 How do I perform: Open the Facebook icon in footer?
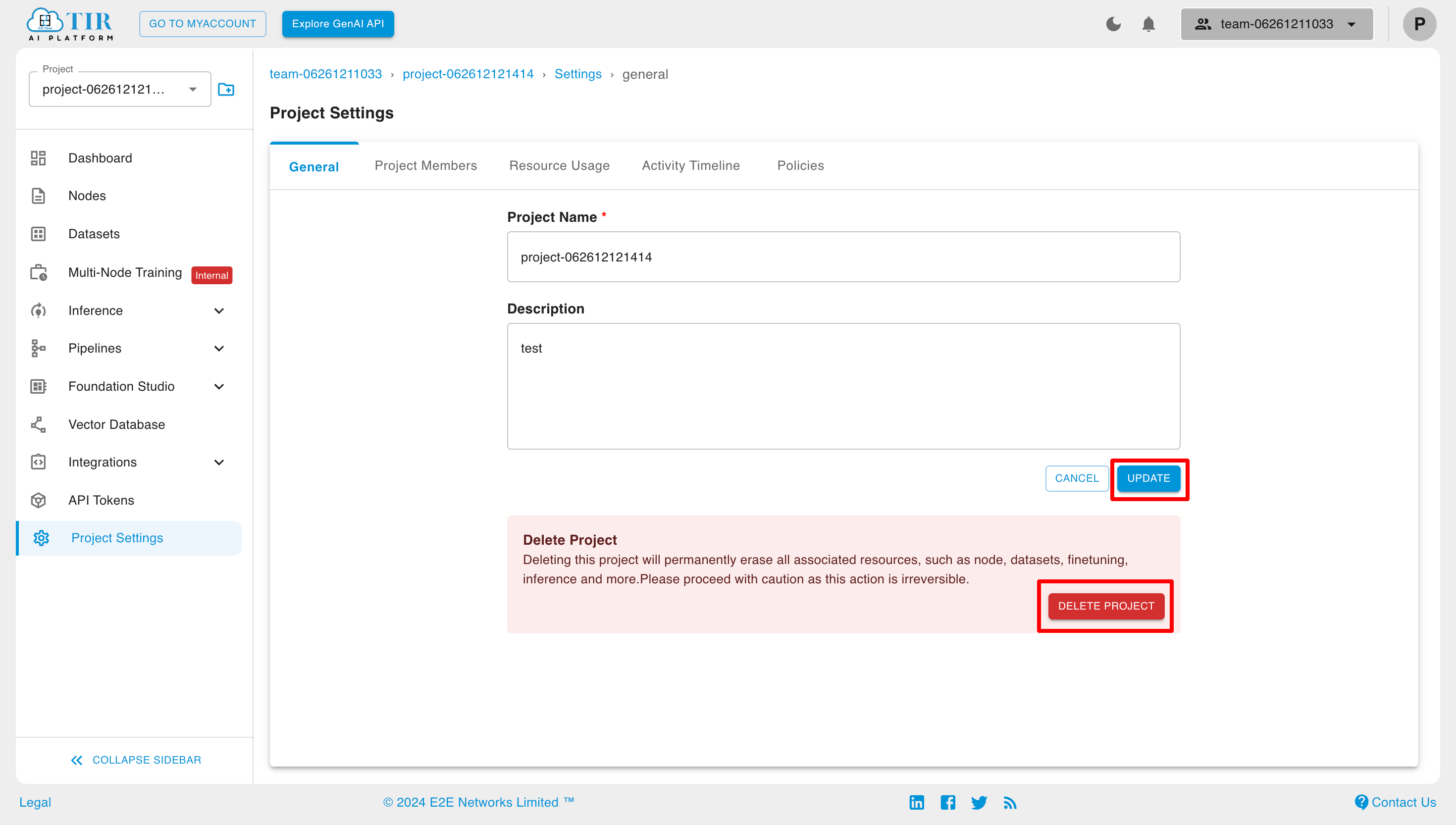[x=948, y=802]
